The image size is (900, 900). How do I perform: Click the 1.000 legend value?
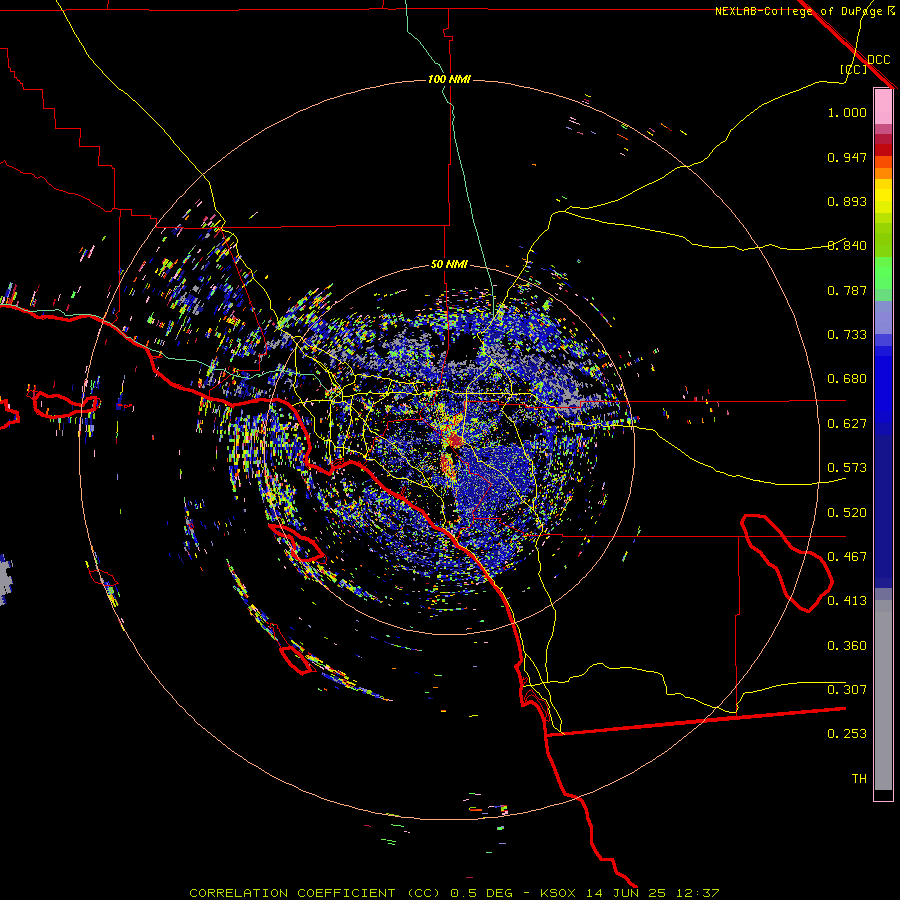pos(847,112)
